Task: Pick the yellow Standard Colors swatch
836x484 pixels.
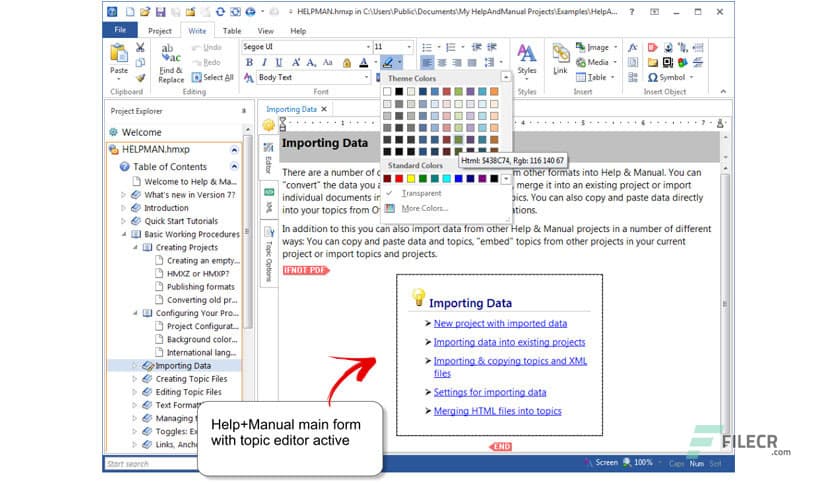Action: tap(411, 178)
